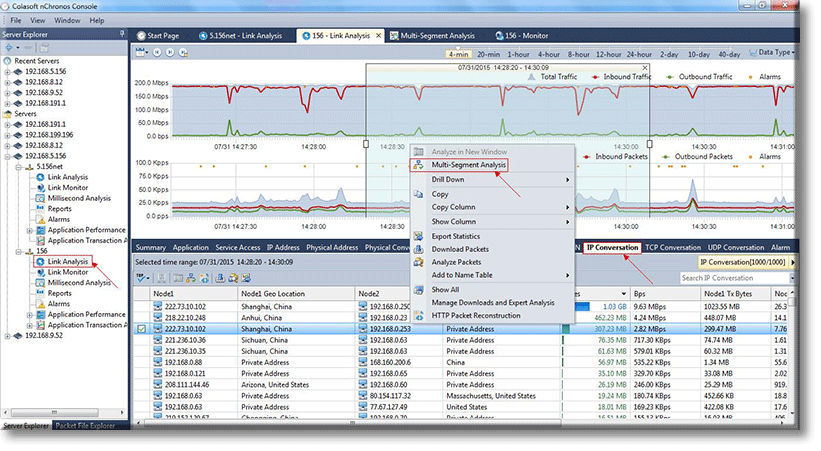Viewport: 821px width, 451px height.
Task: Click the Millisecond Analysis icon under 156
Action: click(x=40, y=283)
